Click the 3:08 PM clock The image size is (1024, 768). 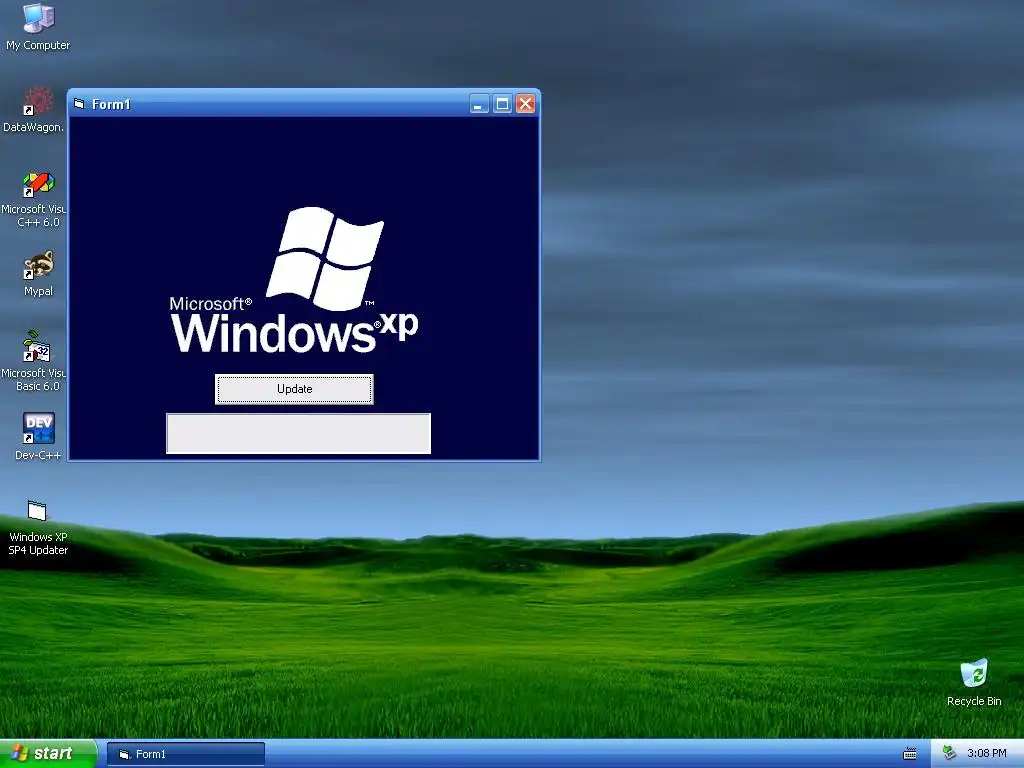[987, 753]
